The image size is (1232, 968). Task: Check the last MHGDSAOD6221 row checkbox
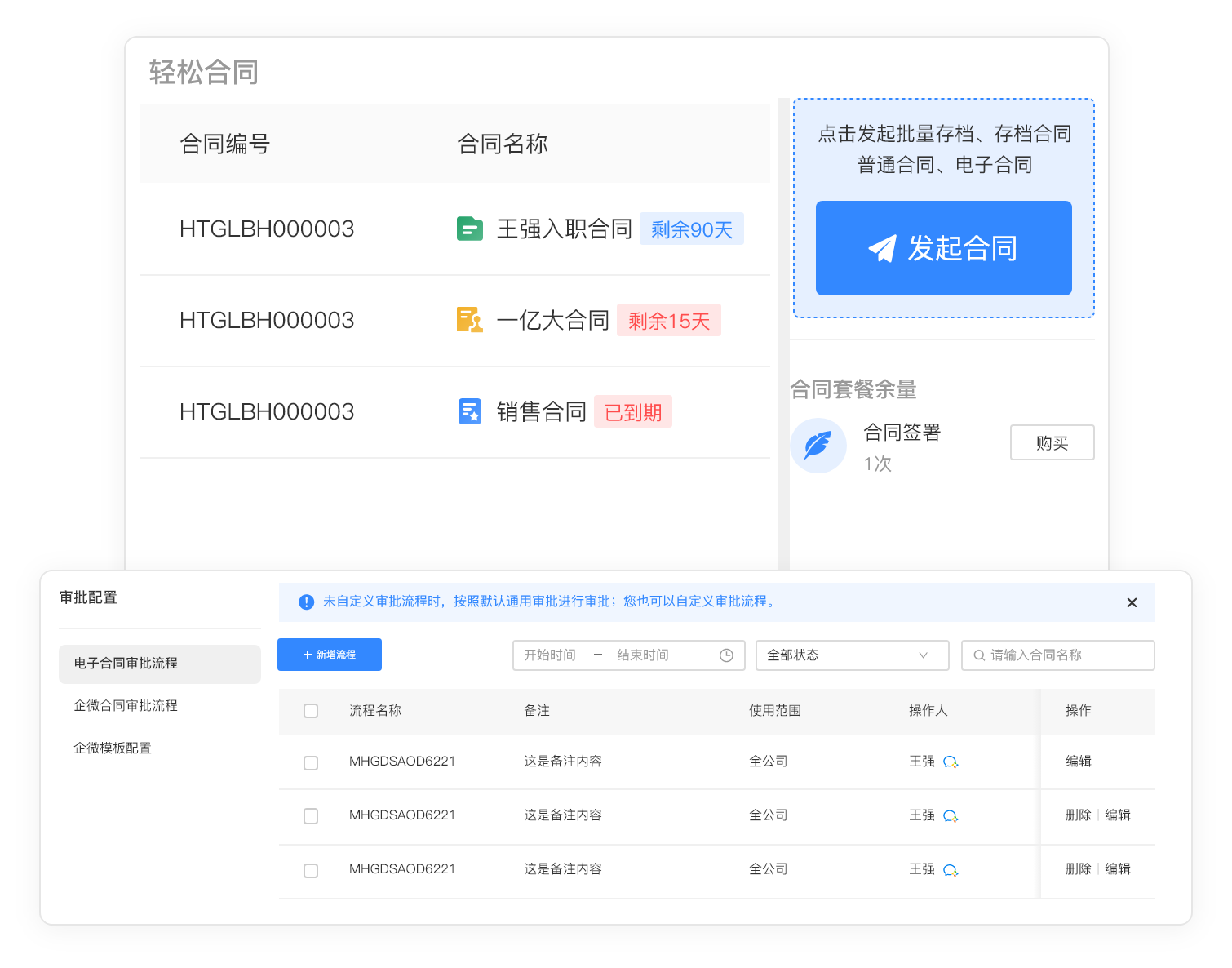[x=311, y=871]
